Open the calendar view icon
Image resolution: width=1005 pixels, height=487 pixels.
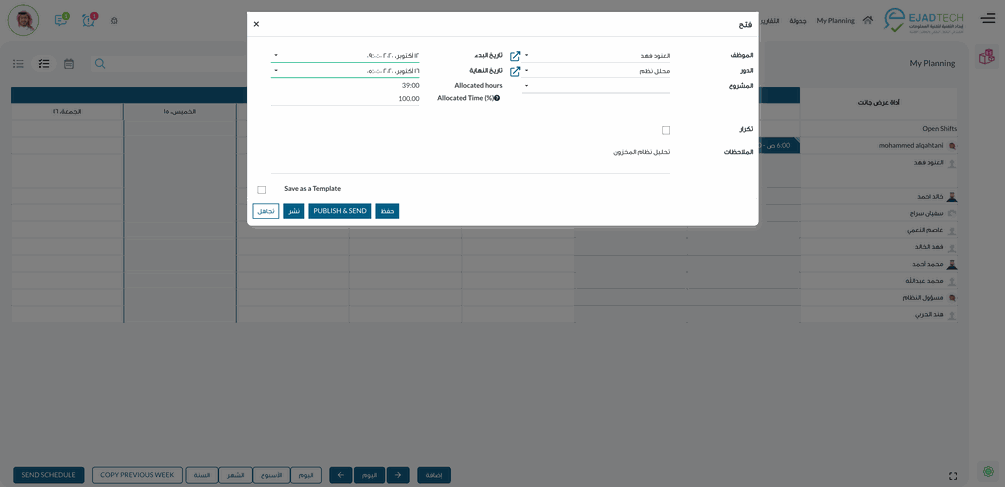click(69, 64)
